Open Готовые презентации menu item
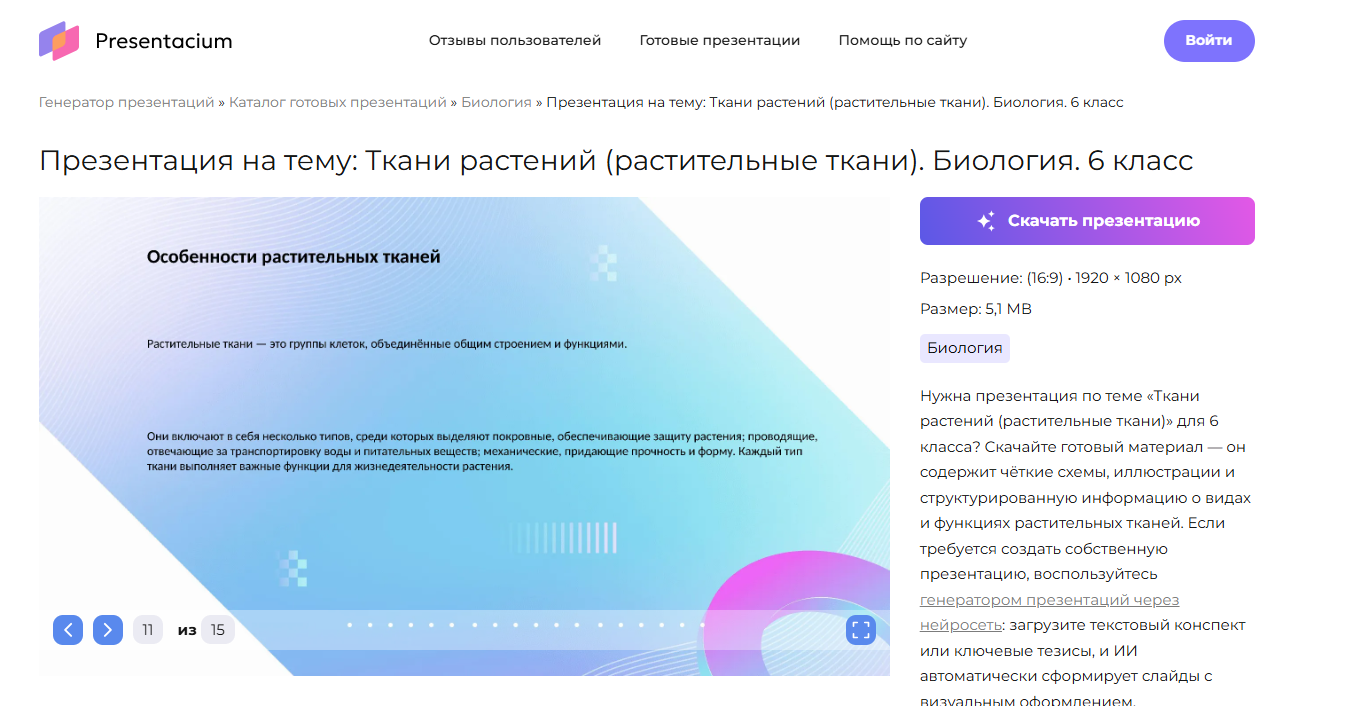 [x=720, y=41]
